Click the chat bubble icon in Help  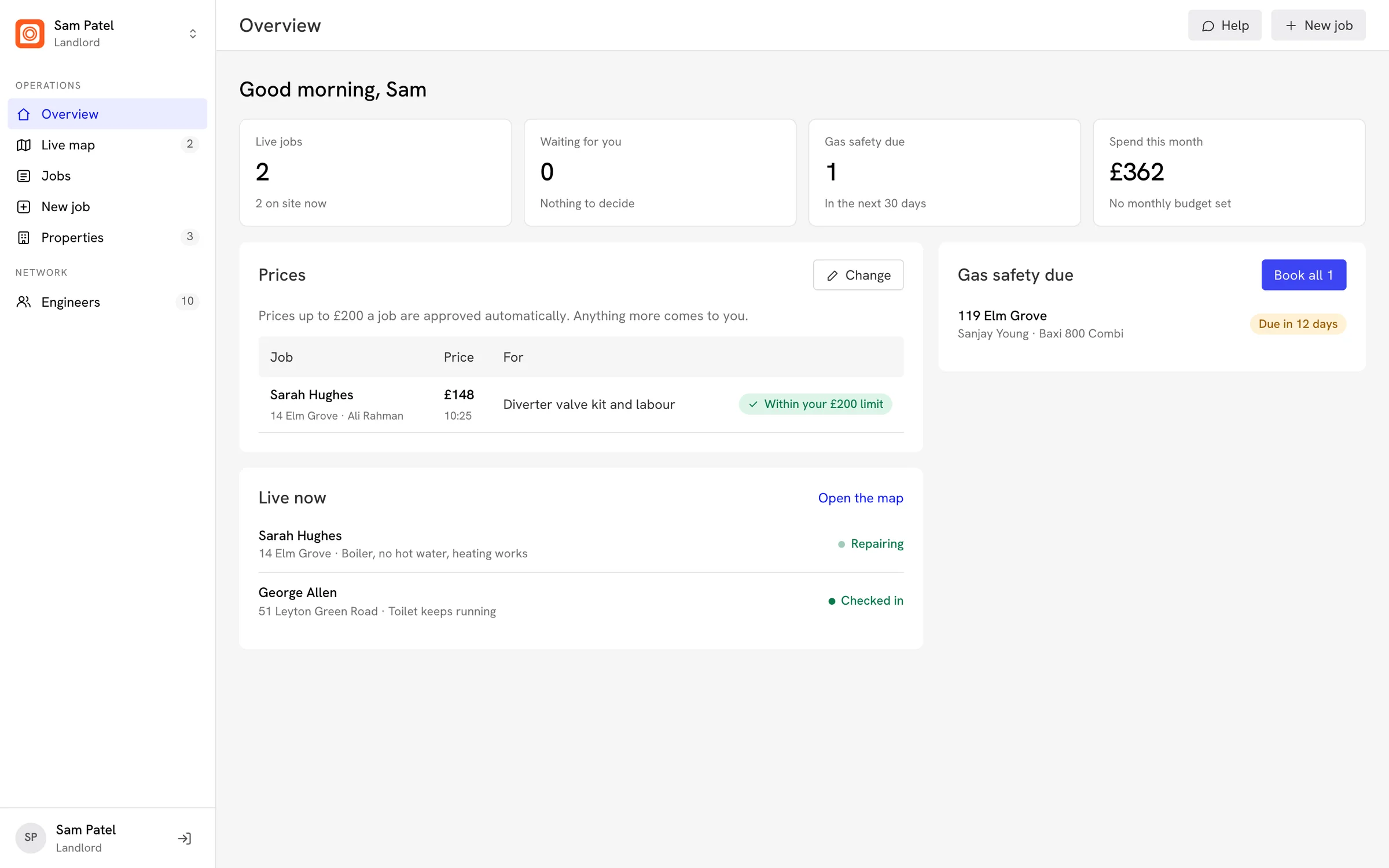coord(1208,26)
